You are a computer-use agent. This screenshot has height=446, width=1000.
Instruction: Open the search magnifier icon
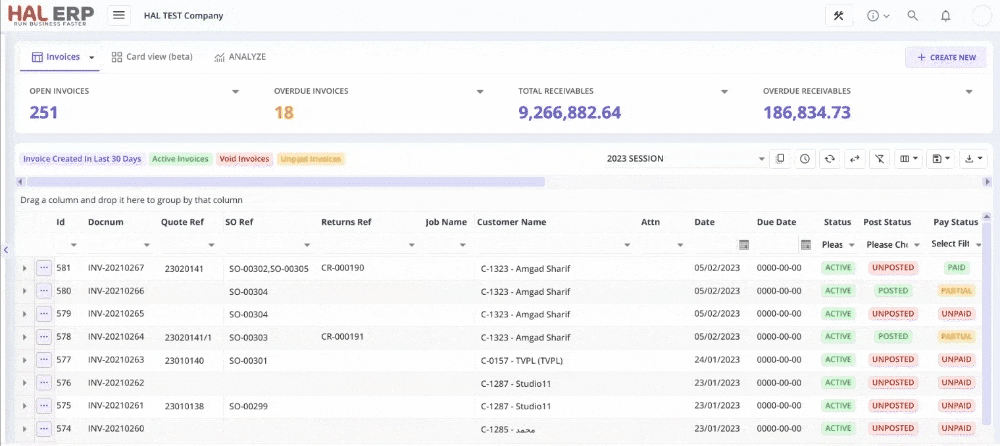(x=912, y=16)
